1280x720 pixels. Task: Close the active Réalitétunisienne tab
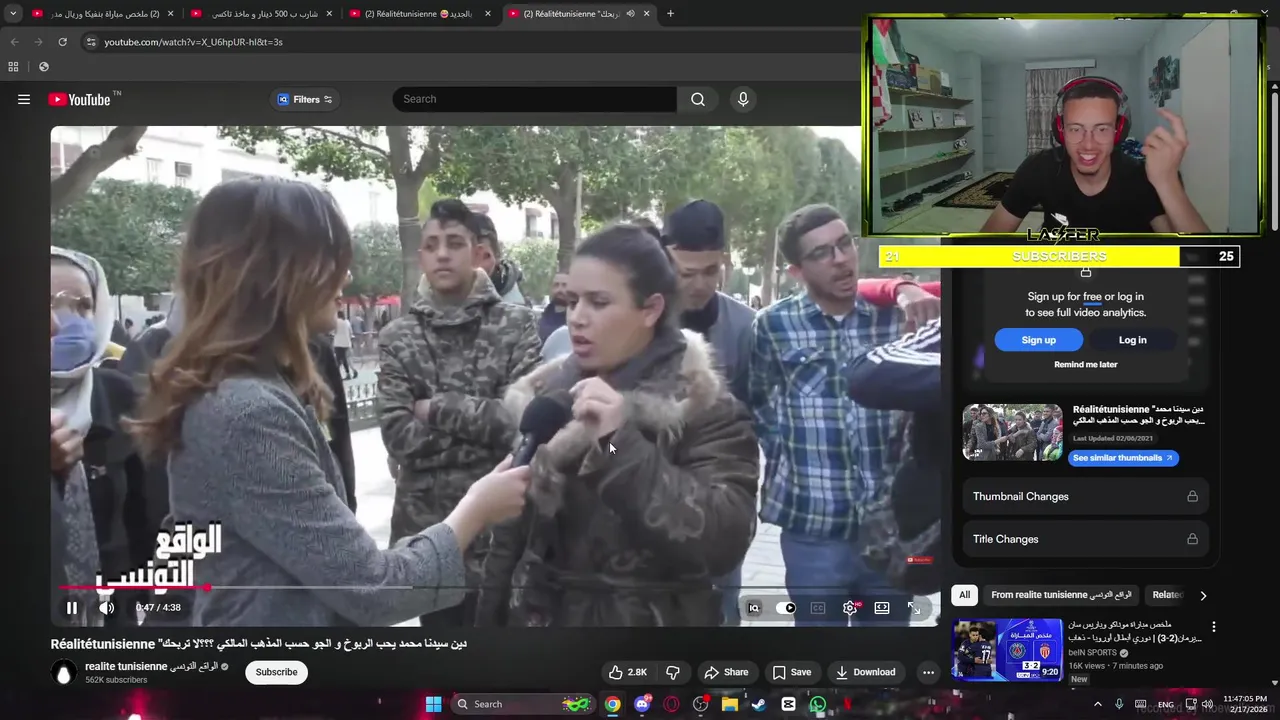[647, 14]
